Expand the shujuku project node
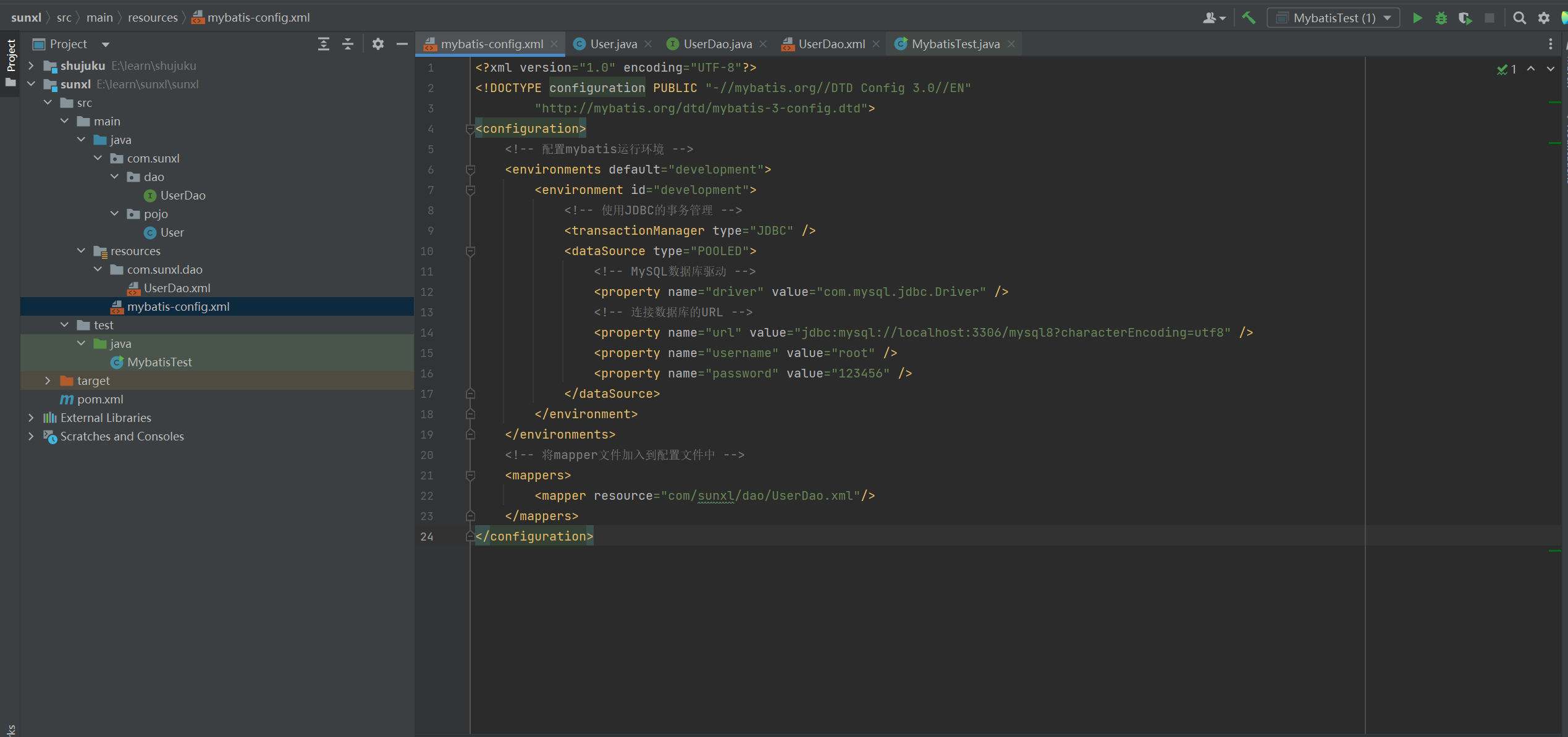Screen dimensions: 1568x737 [x=31, y=65]
